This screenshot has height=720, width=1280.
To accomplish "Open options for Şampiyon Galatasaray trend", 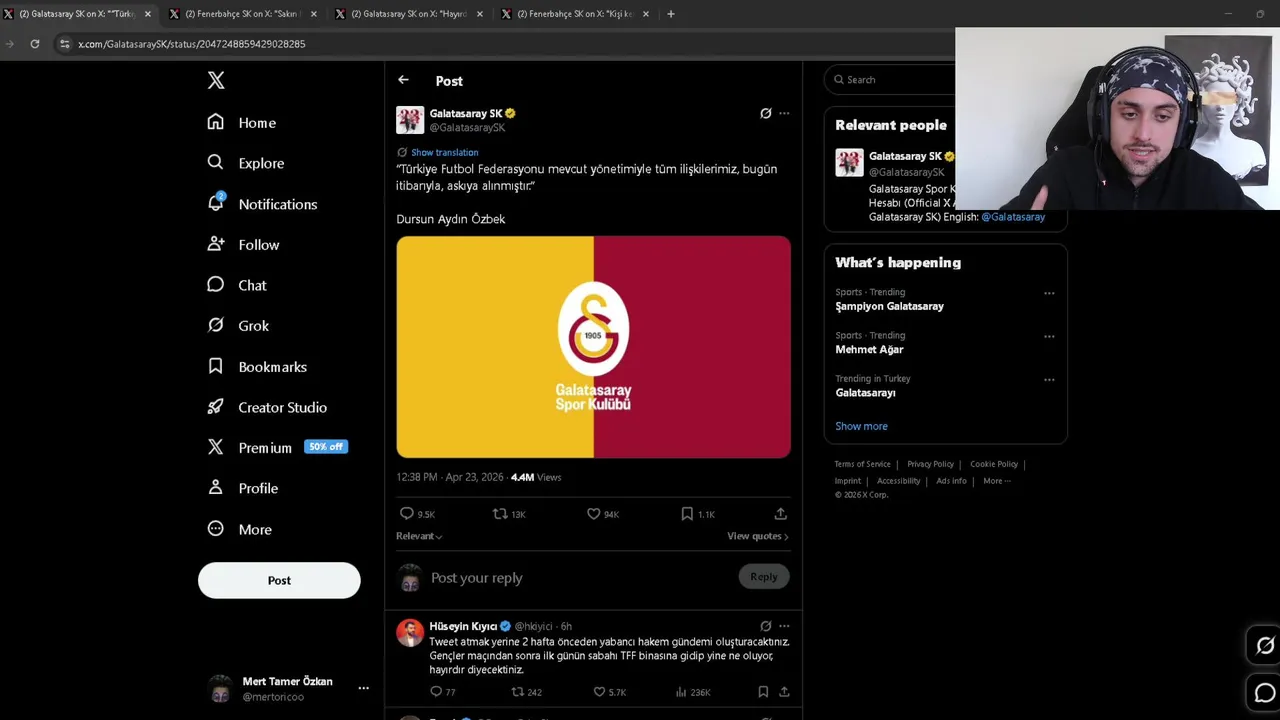I will [1049, 293].
